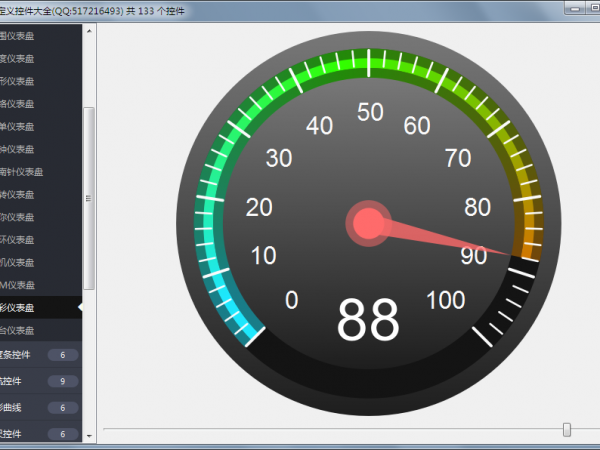The height and width of the screenshot is (450, 600).
Task: Click the red center hub of the gauge
Action: pos(368,223)
